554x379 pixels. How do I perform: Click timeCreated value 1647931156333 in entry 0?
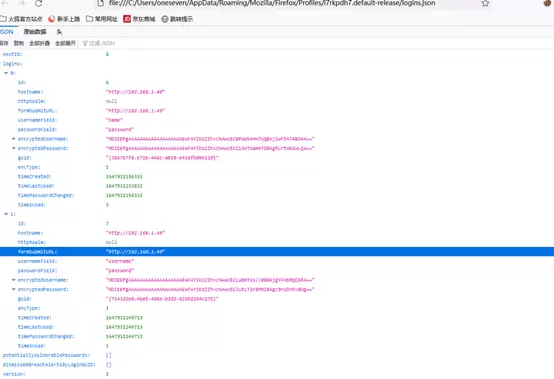point(124,176)
